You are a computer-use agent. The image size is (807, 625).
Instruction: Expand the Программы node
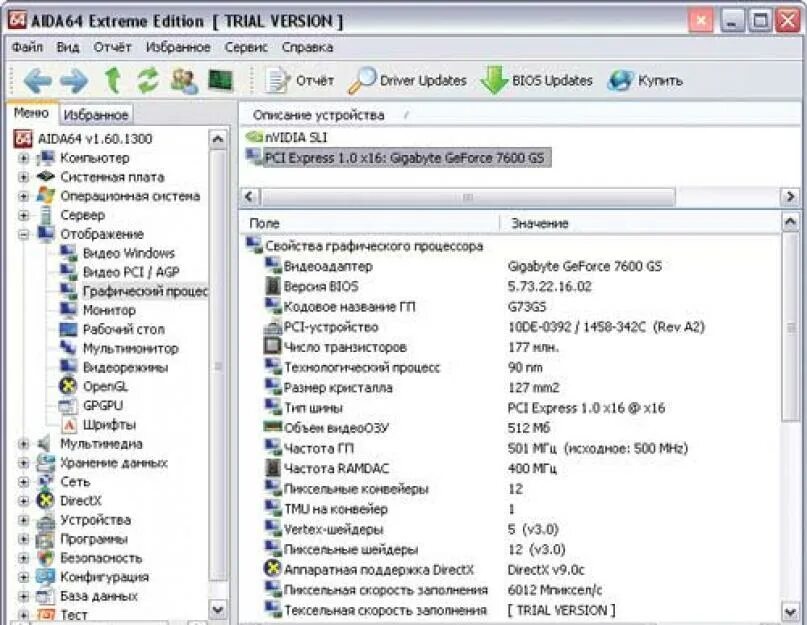click(x=23, y=539)
